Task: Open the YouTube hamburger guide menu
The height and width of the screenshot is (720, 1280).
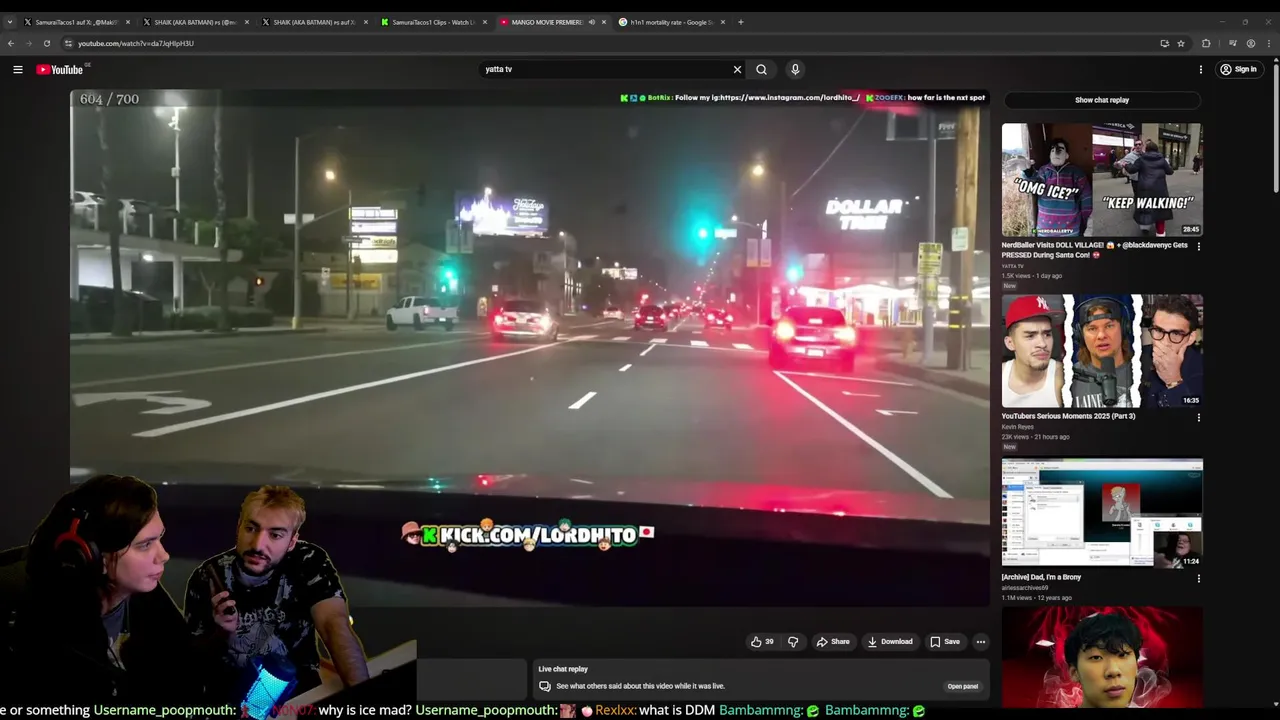Action: coord(18,69)
